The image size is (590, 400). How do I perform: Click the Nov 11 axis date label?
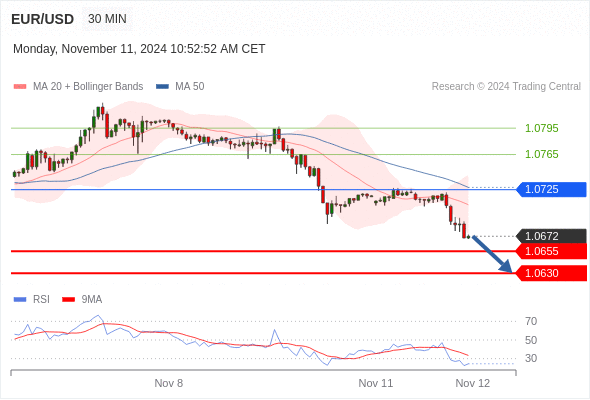click(x=376, y=383)
